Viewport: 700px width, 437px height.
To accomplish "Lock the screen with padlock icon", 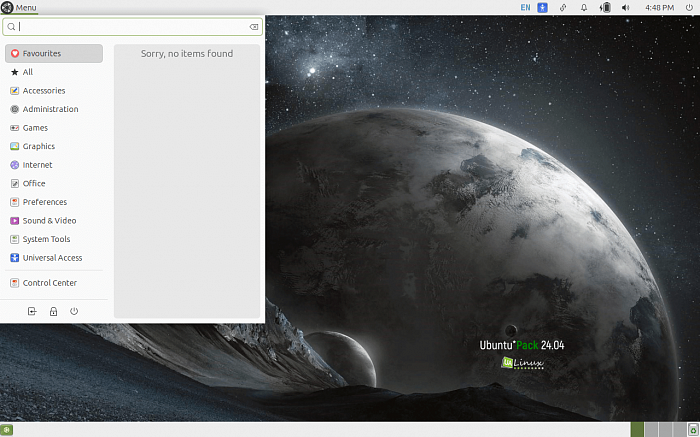I will (53, 311).
